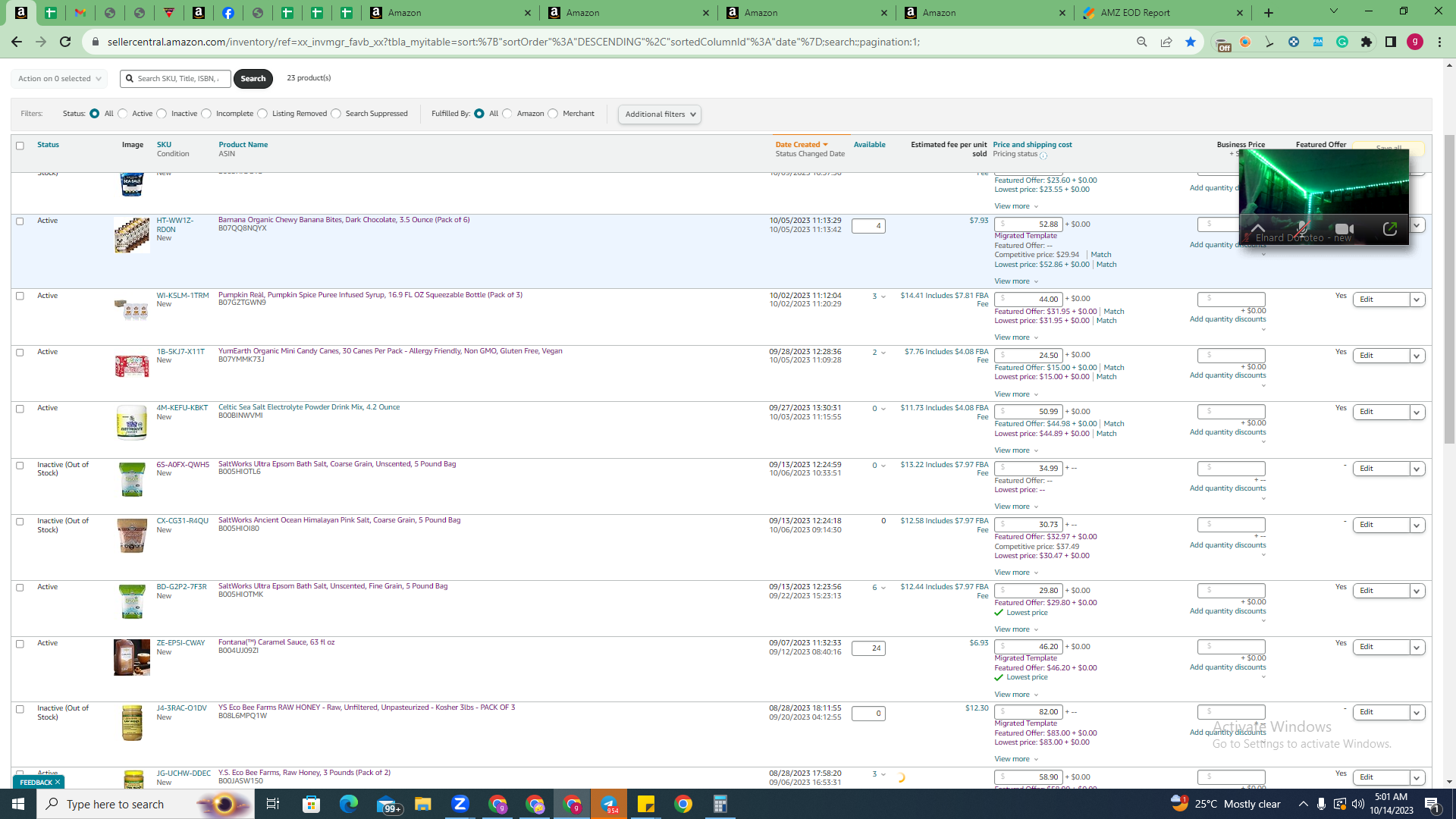Sort by the Available column header
The height and width of the screenshot is (819, 1456).
869,145
